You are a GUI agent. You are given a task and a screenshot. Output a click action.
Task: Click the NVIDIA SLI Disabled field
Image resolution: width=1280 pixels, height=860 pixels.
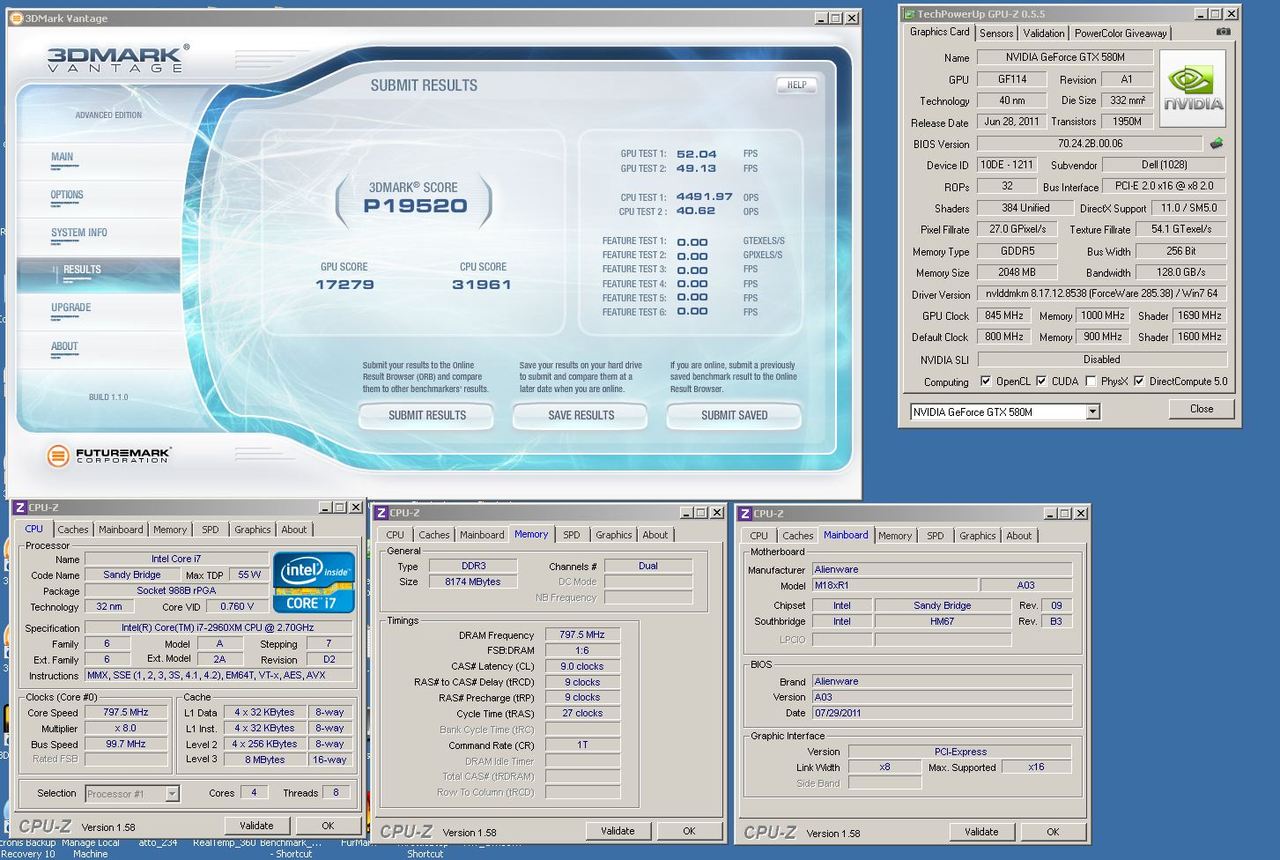[x=1101, y=359]
